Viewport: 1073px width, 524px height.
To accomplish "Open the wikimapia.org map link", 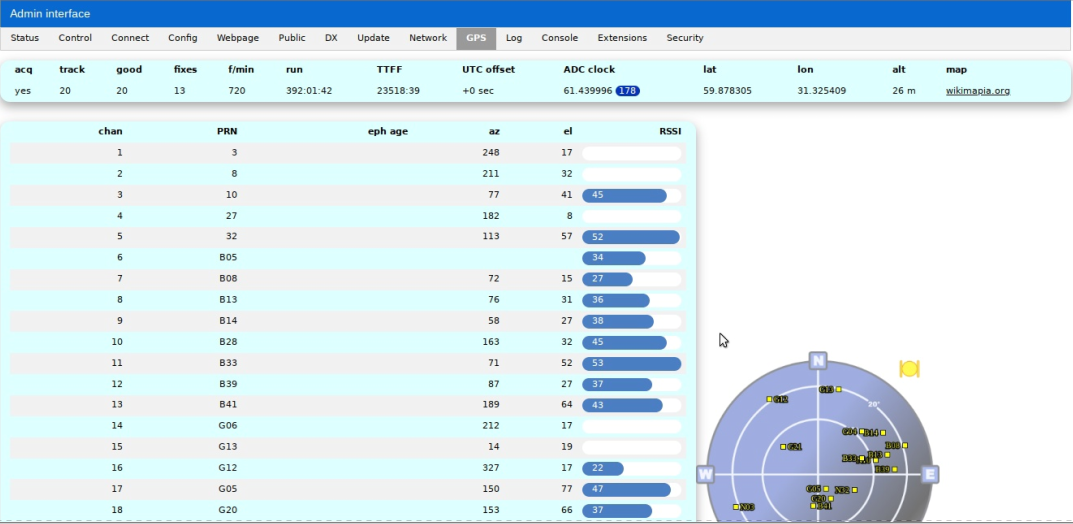I will (x=977, y=91).
